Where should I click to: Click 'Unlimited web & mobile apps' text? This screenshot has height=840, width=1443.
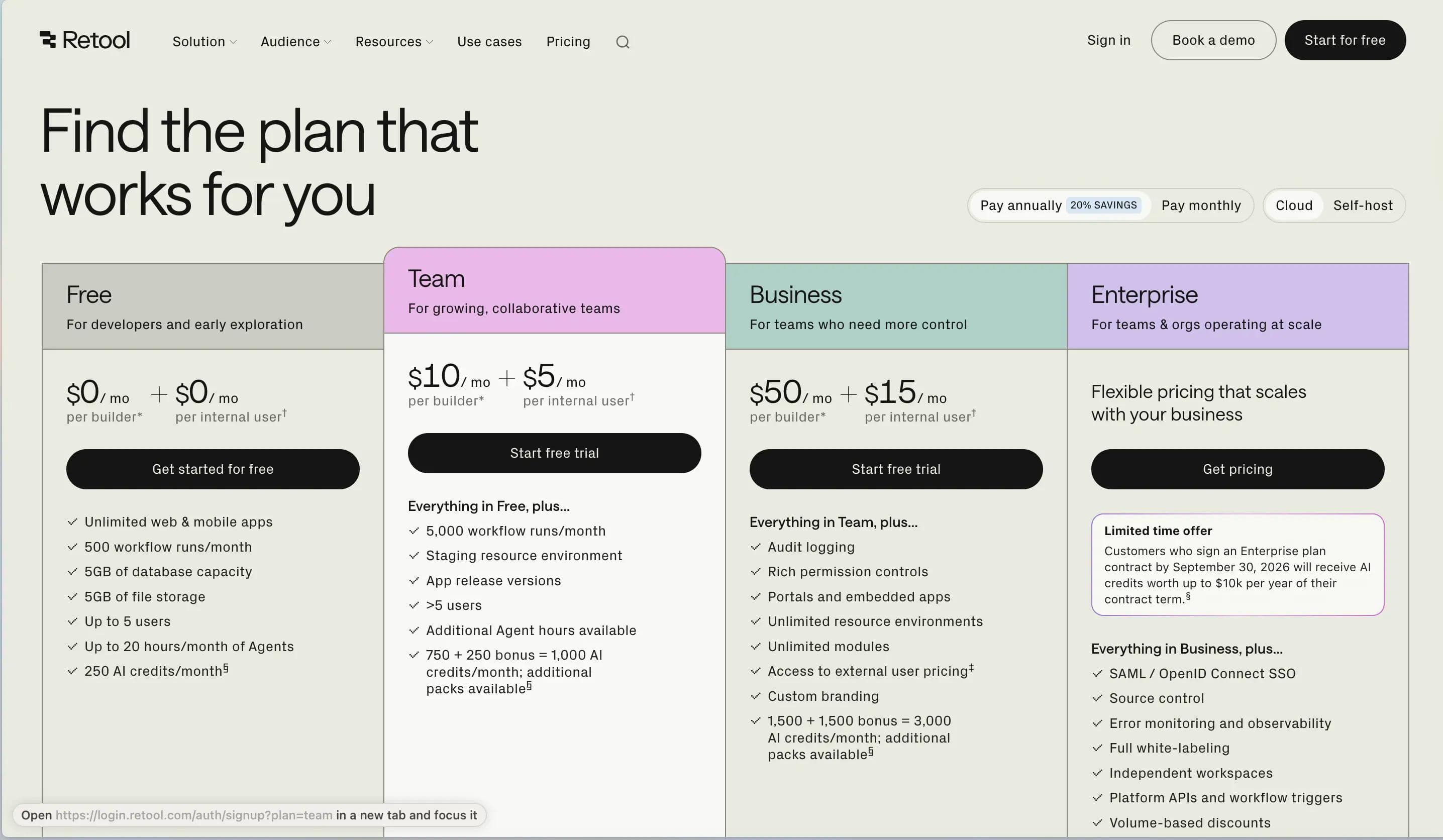[x=178, y=521]
